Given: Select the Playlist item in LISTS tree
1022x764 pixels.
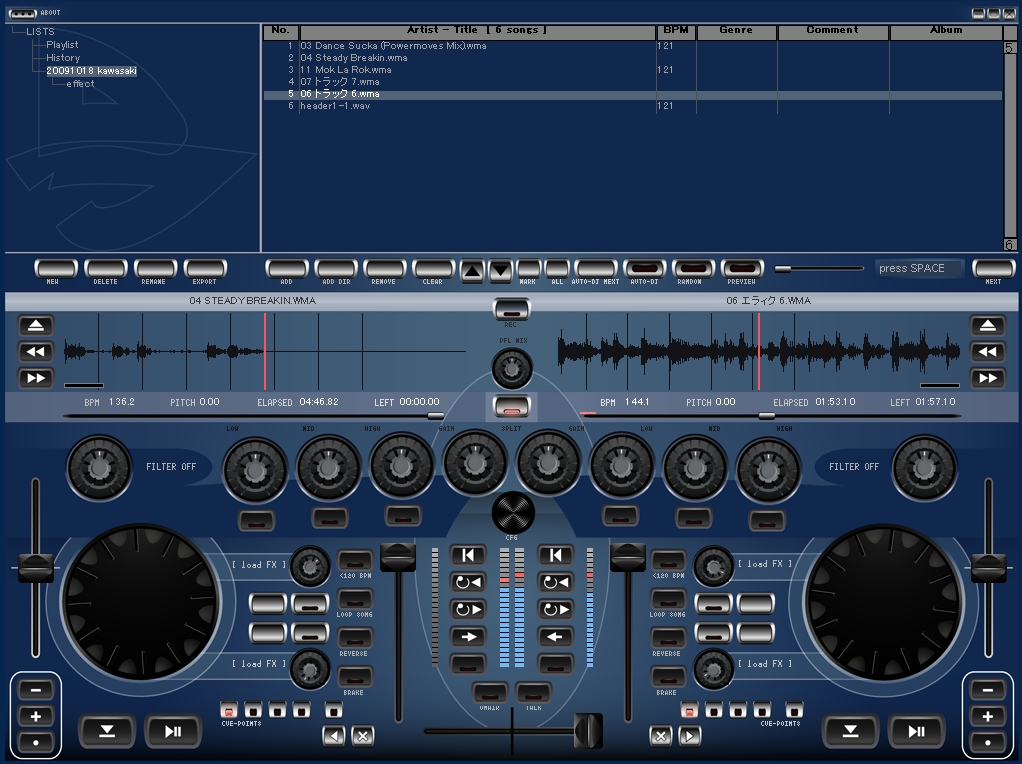Looking at the screenshot, I should coord(62,44).
